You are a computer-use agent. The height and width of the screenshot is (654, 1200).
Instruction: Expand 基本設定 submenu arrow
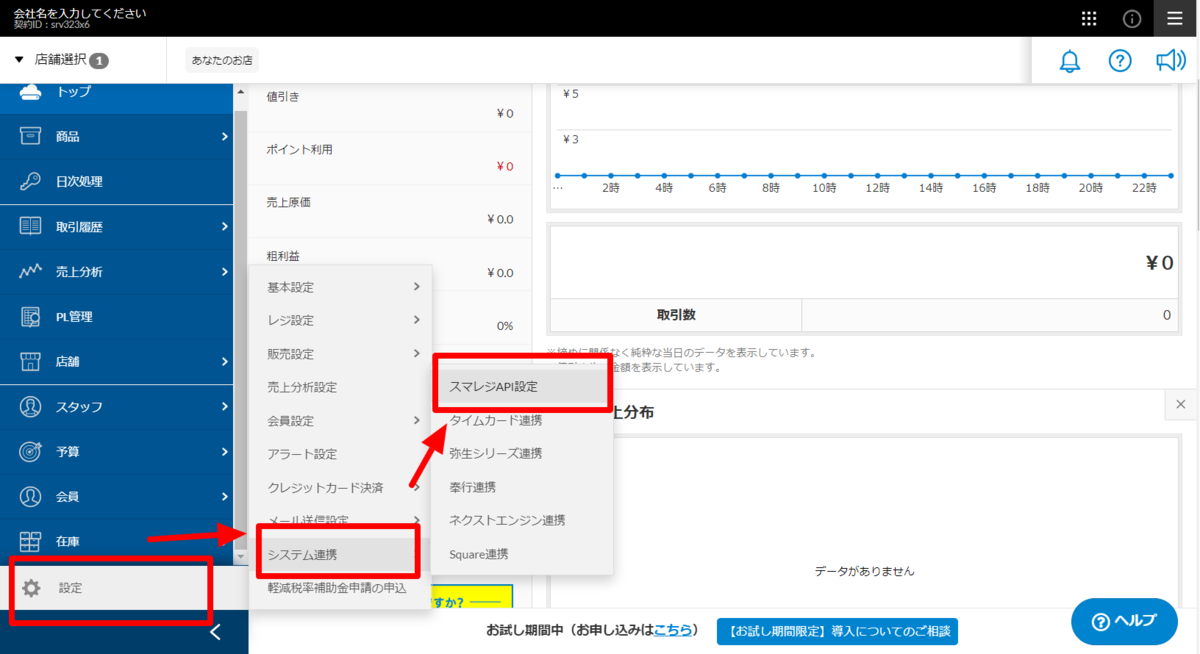coord(416,287)
